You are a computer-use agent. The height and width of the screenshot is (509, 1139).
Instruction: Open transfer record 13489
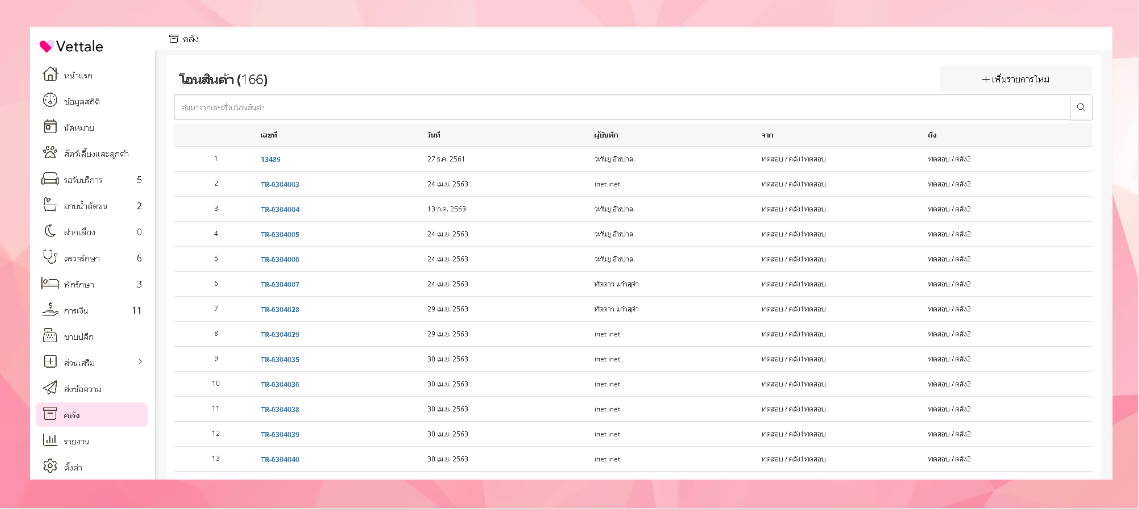click(270, 159)
